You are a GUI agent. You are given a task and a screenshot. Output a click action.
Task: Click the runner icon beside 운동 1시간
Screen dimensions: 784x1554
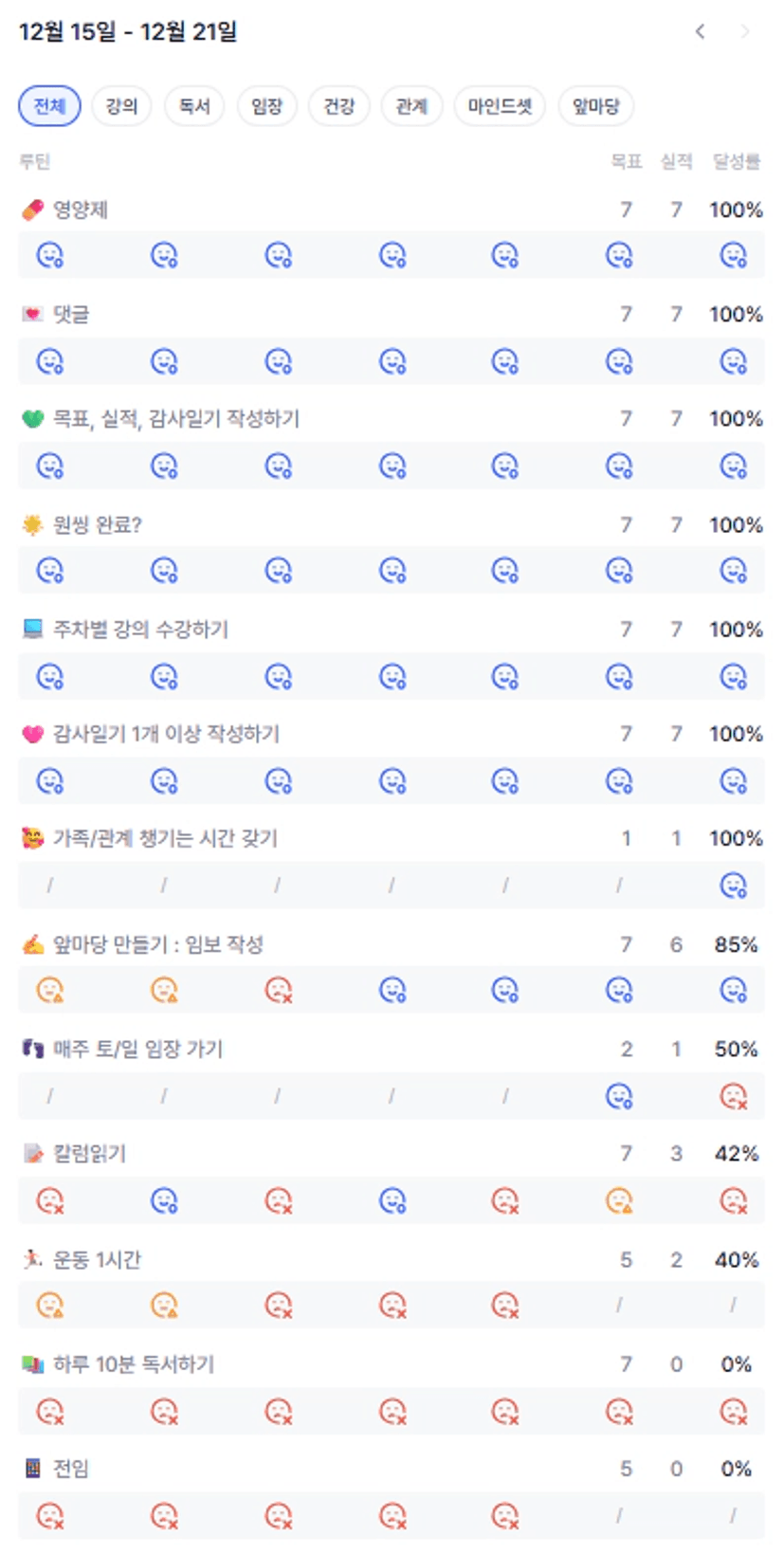(x=33, y=1259)
